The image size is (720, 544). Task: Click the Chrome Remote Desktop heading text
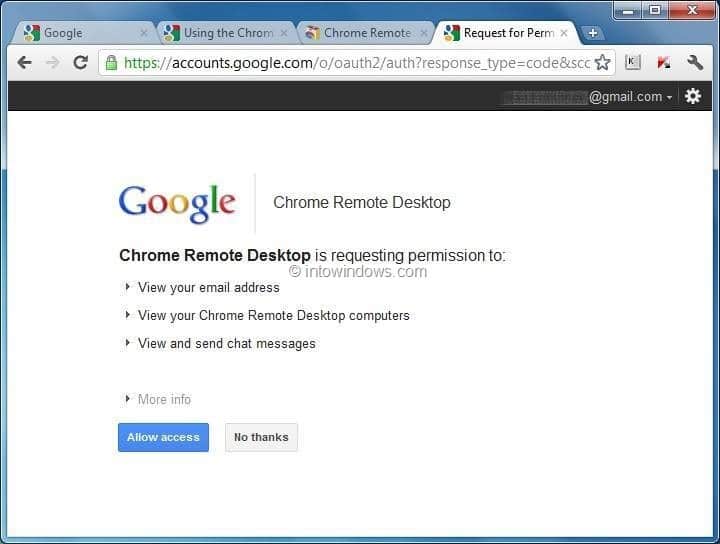tap(362, 202)
